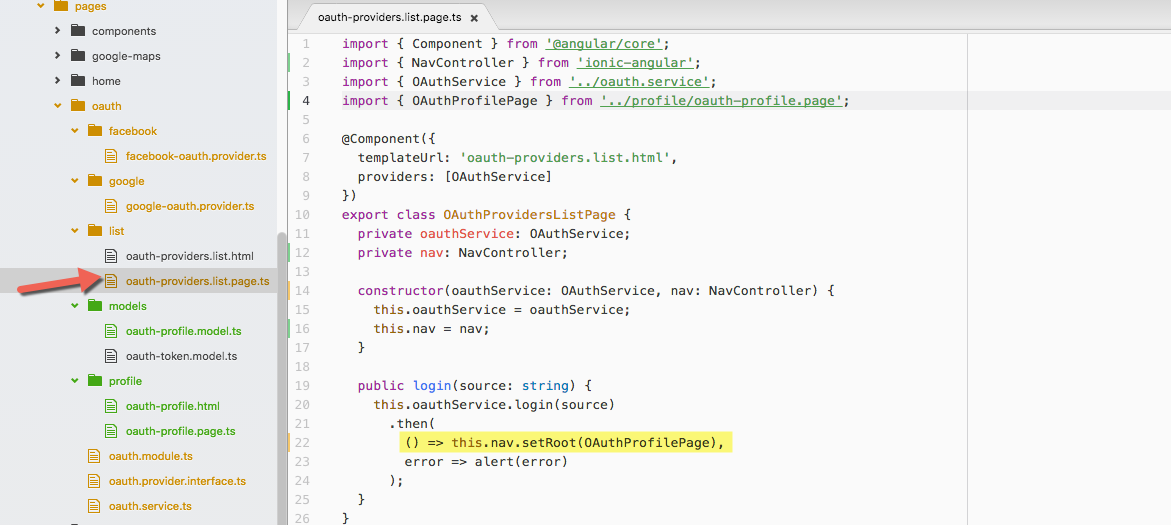Expand the home folder chevron
The height and width of the screenshot is (525, 1171).
58,81
